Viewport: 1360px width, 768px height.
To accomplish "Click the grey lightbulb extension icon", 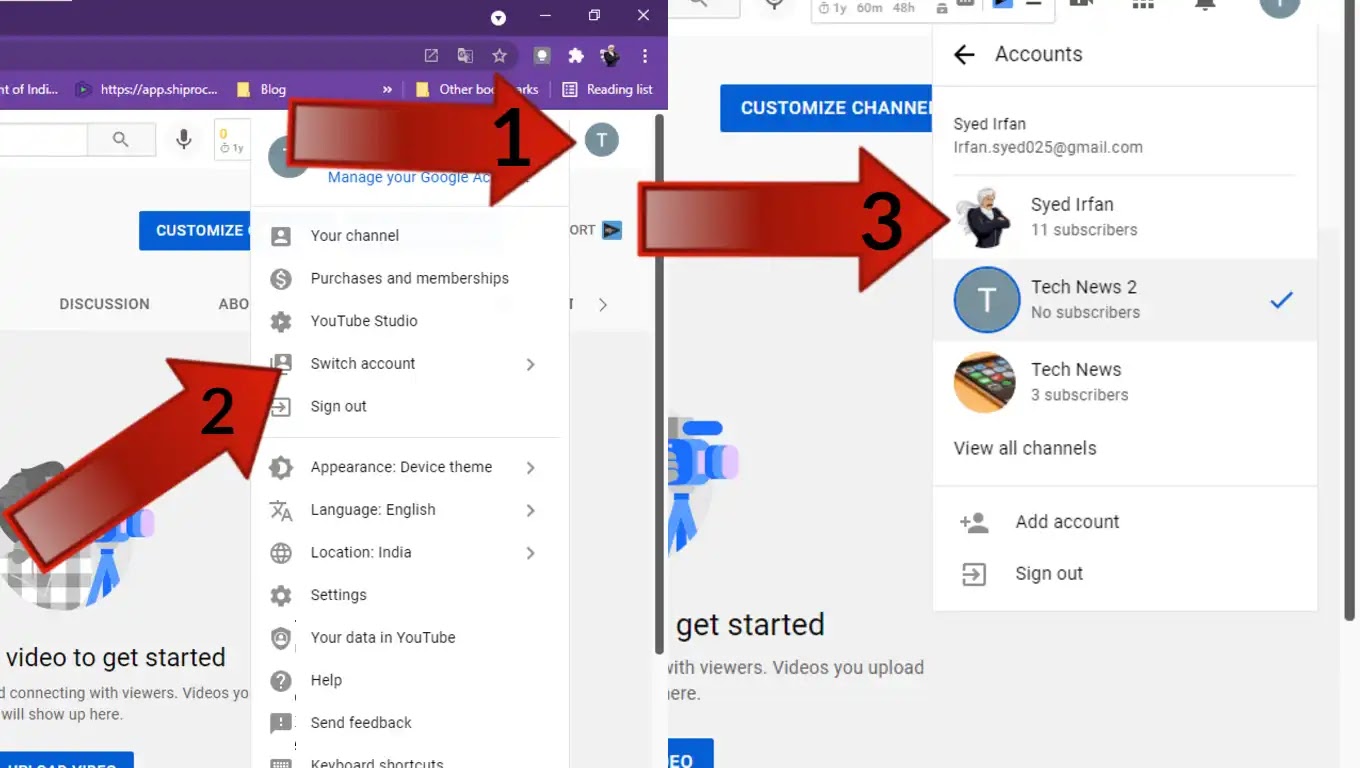I will 541,56.
